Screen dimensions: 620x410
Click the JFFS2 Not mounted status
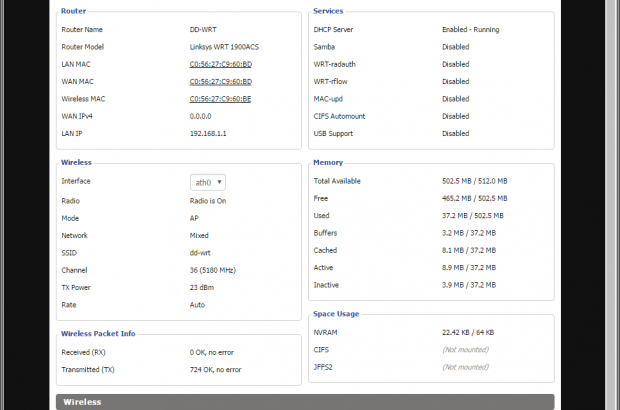coord(465,367)
